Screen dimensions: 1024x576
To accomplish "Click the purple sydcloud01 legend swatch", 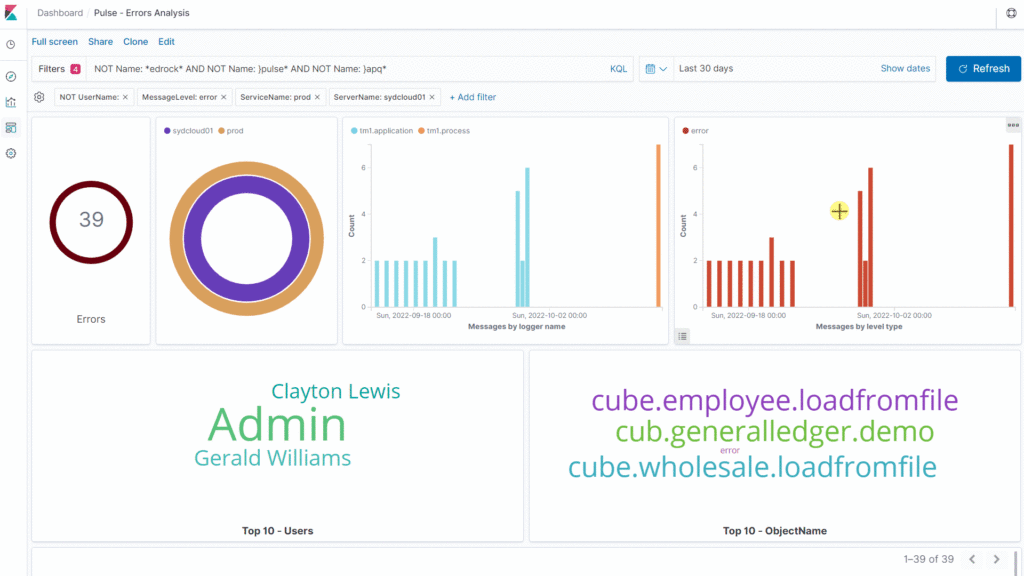I will tap(167, 131).
